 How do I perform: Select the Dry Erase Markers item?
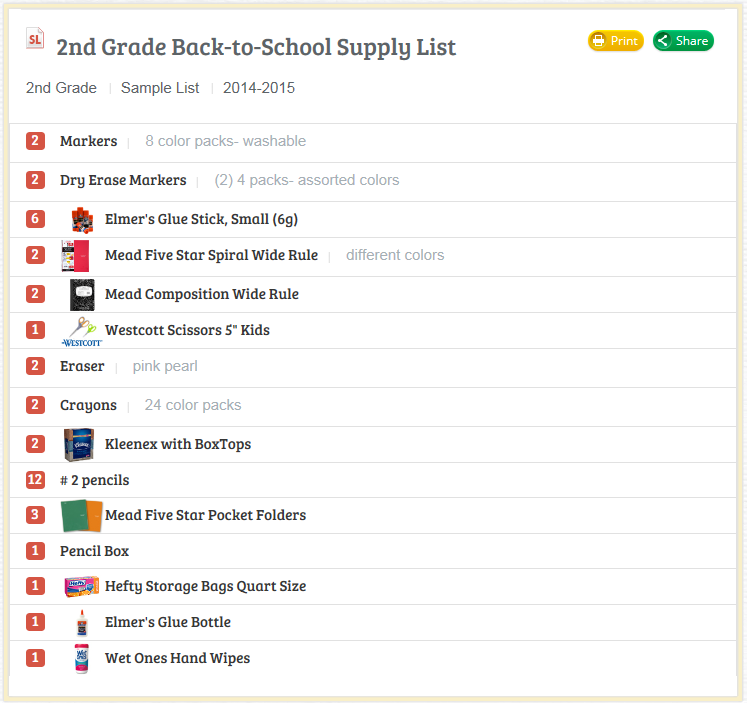(123, 181)
